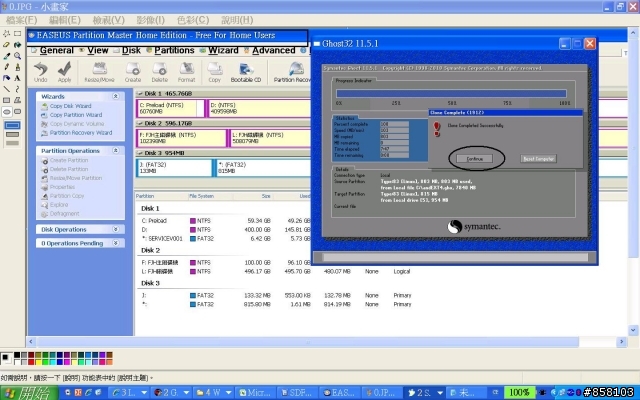Click the Copy Partition Wizard link
Screen dimensions: 640x400
[76, 115]
